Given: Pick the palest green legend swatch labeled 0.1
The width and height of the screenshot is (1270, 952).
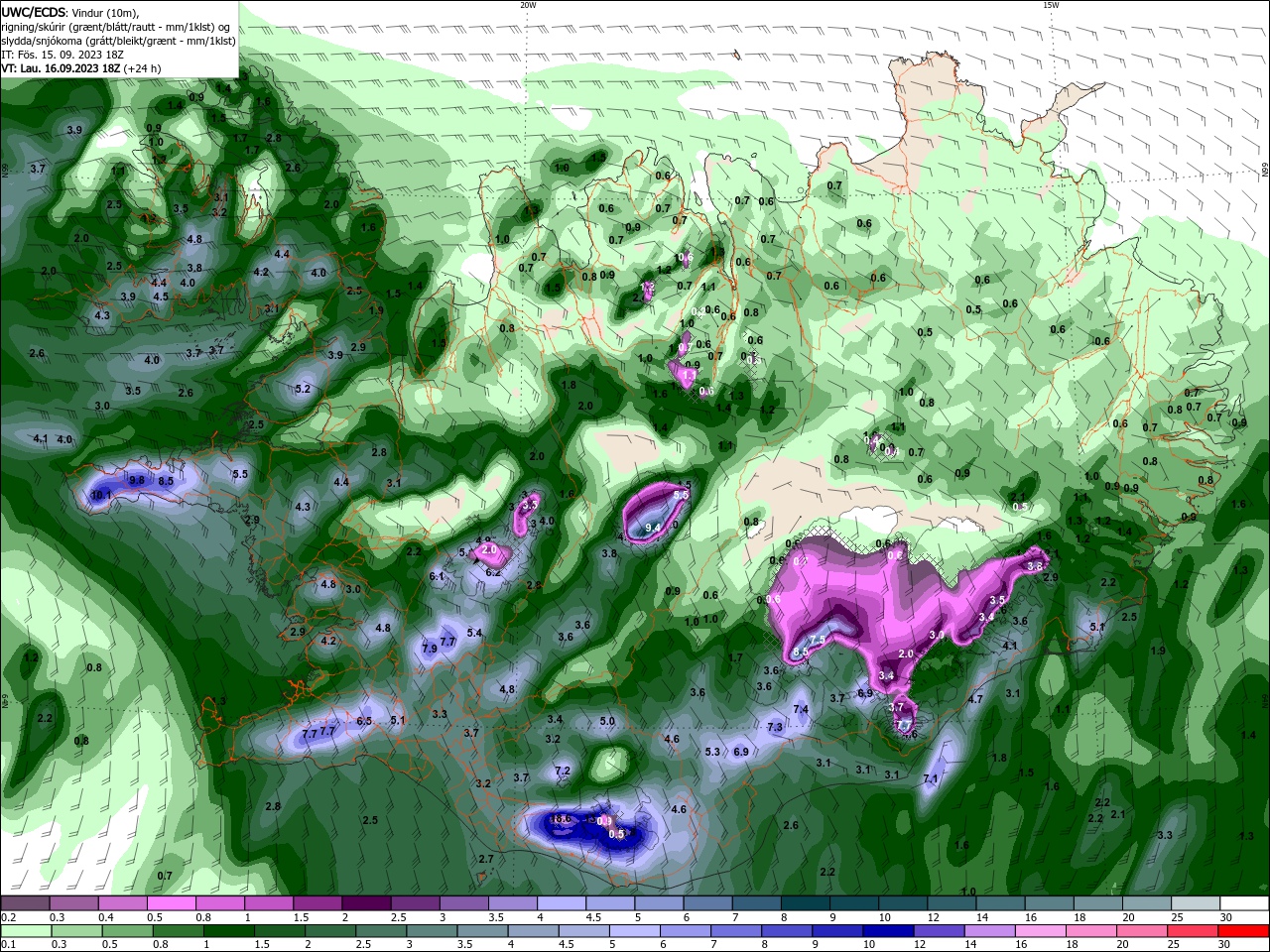Looking at the screenshot, I should 24,930.
